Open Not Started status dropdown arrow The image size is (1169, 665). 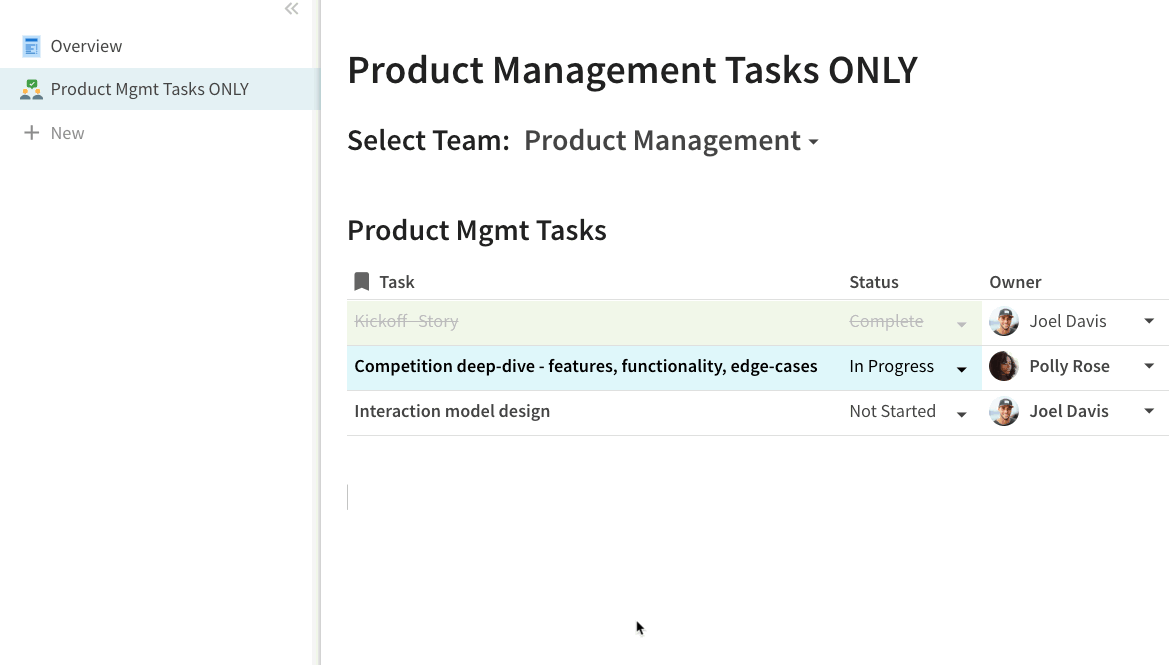tap(962, 414)
